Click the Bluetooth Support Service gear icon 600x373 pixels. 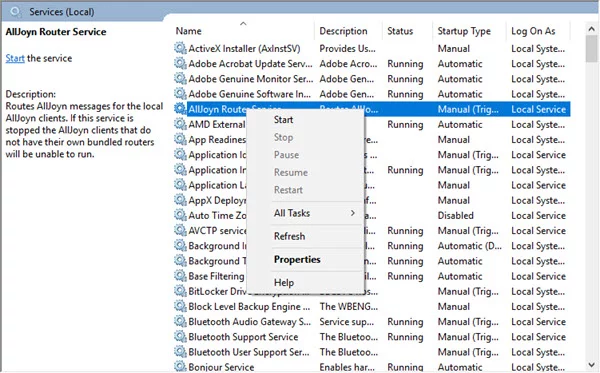(x=180, y=336)
